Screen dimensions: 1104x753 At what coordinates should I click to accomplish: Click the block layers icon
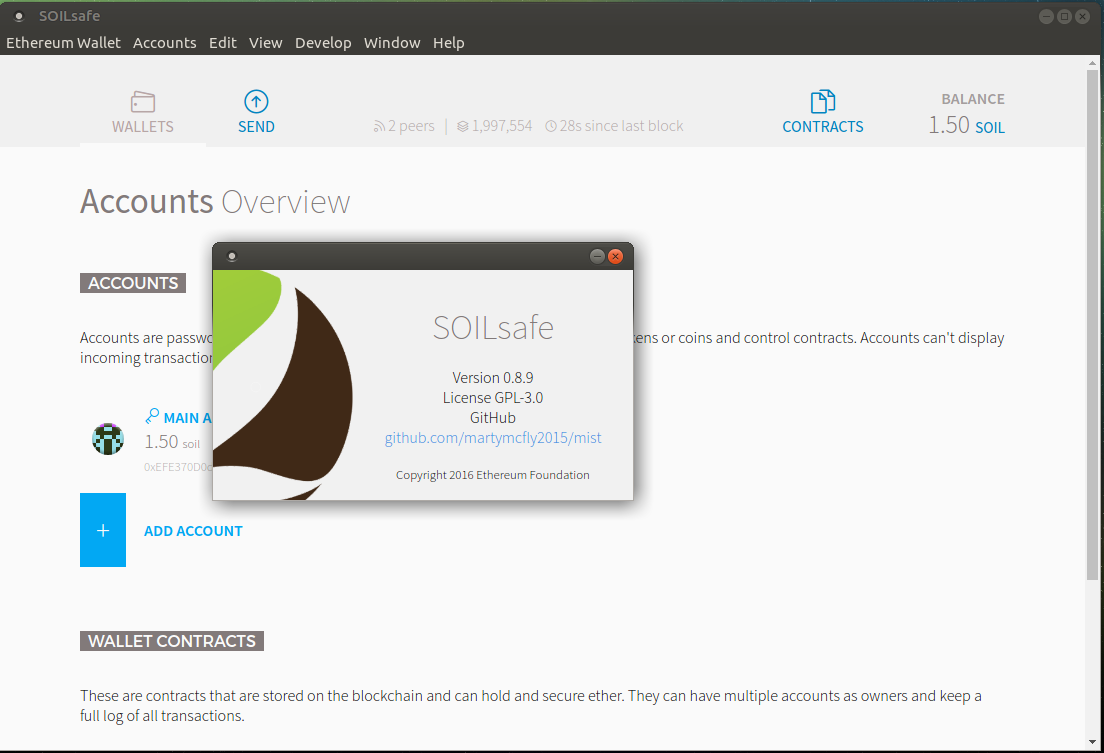[463, 126]
